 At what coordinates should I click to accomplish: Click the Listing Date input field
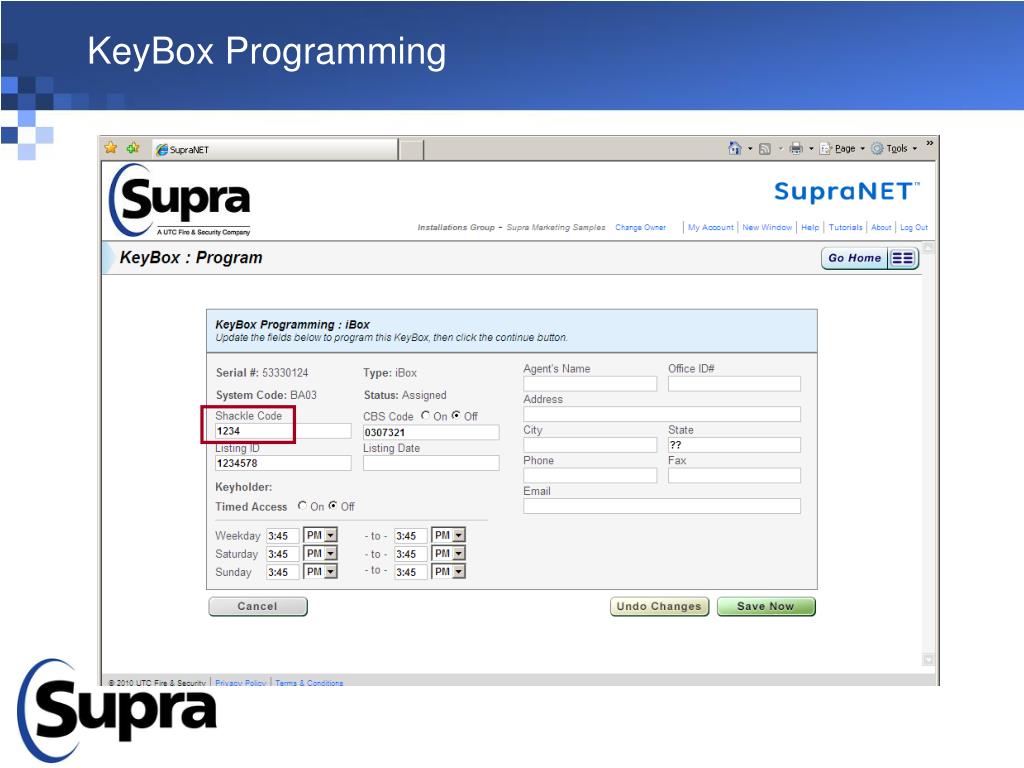click(x=431, y=463)
